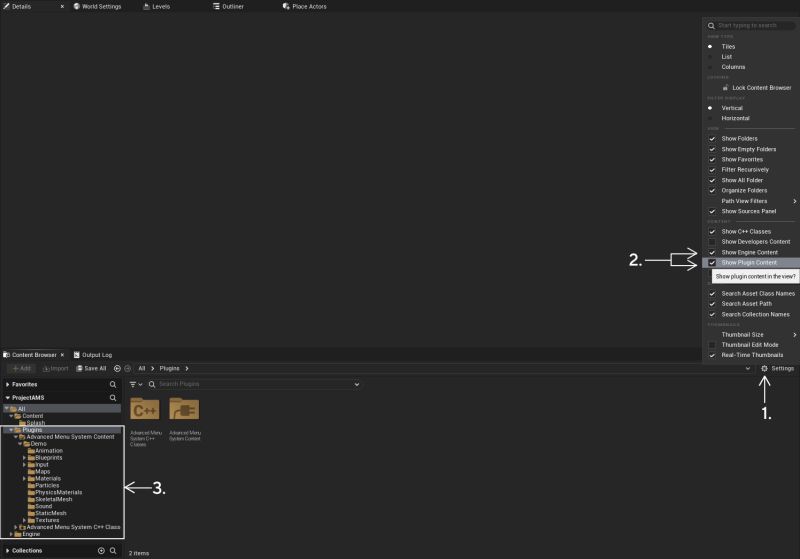Collapse the ProjectAMS section
Screen dimensions: 800x559
point(8,397)
